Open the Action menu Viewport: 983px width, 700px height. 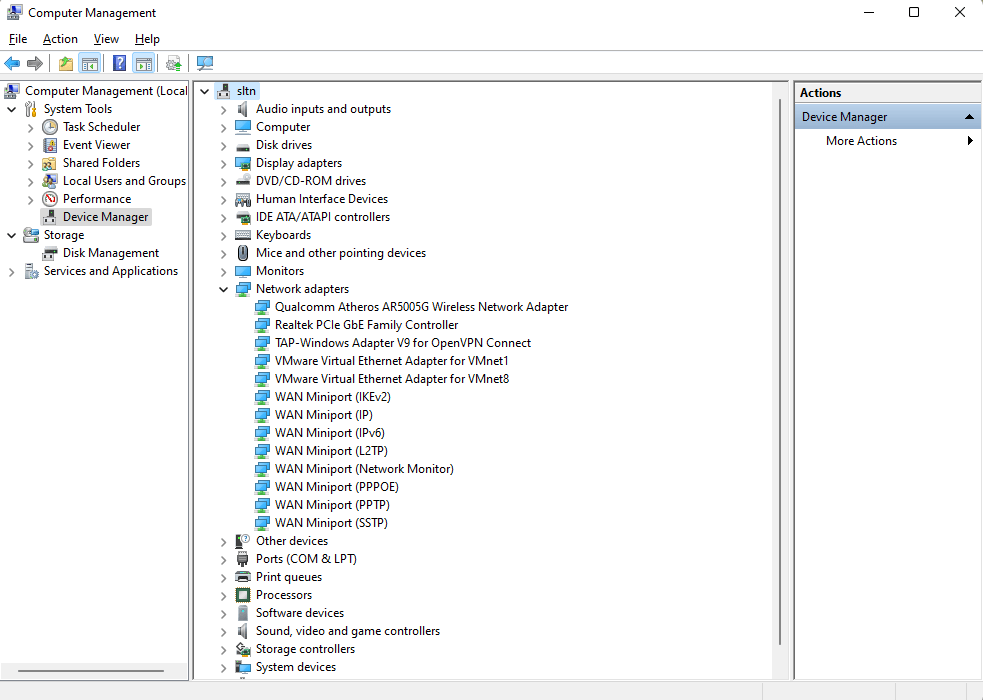[60, 39]
